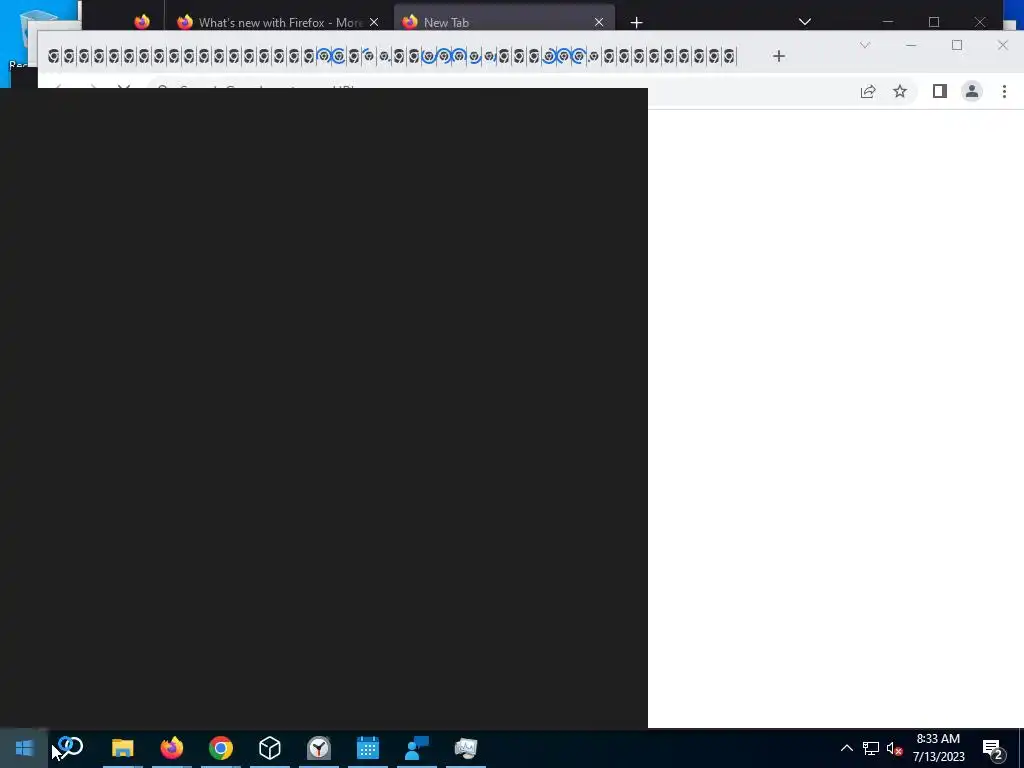This screenshot has height=768, width=1024.
Task: Select the Firefox "New Tab" tab
Action: click(x=504, y=22)
